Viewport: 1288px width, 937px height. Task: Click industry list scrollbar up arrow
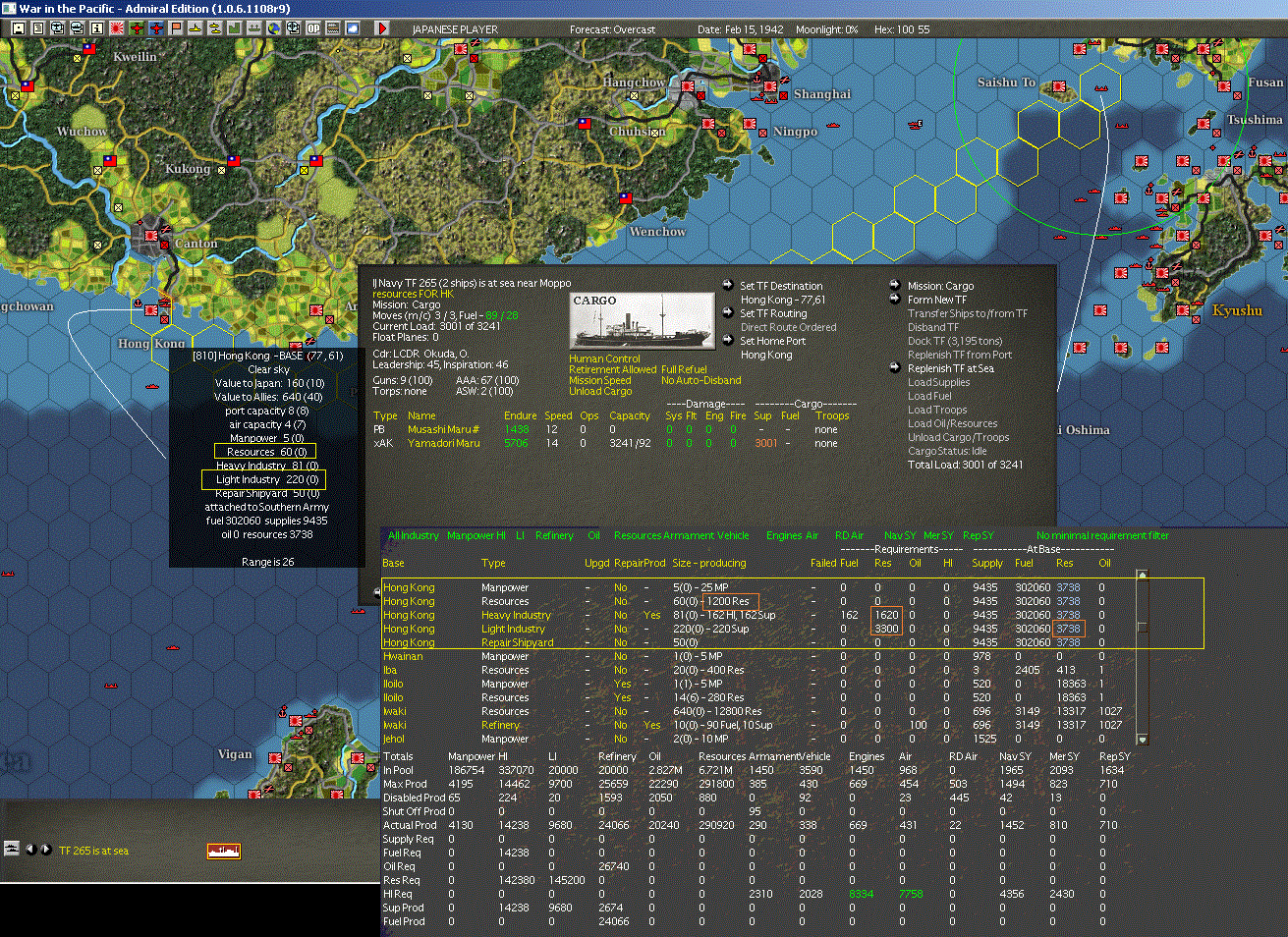[1142, 575]
